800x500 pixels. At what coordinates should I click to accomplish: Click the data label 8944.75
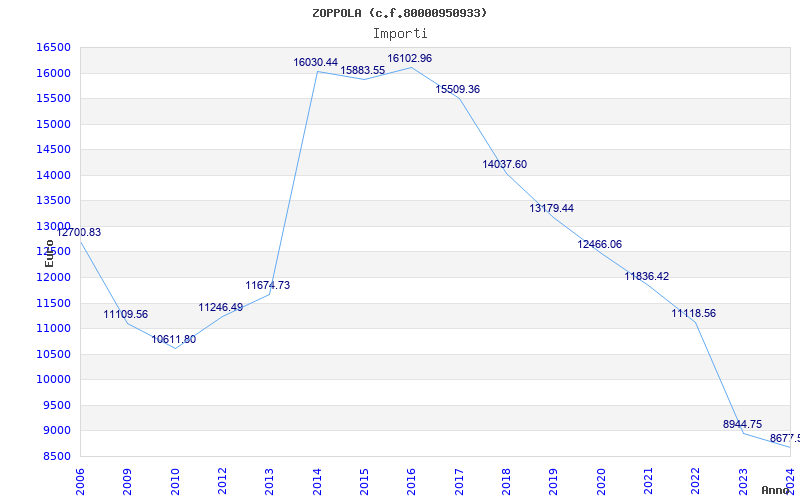[x=742, y=424]
